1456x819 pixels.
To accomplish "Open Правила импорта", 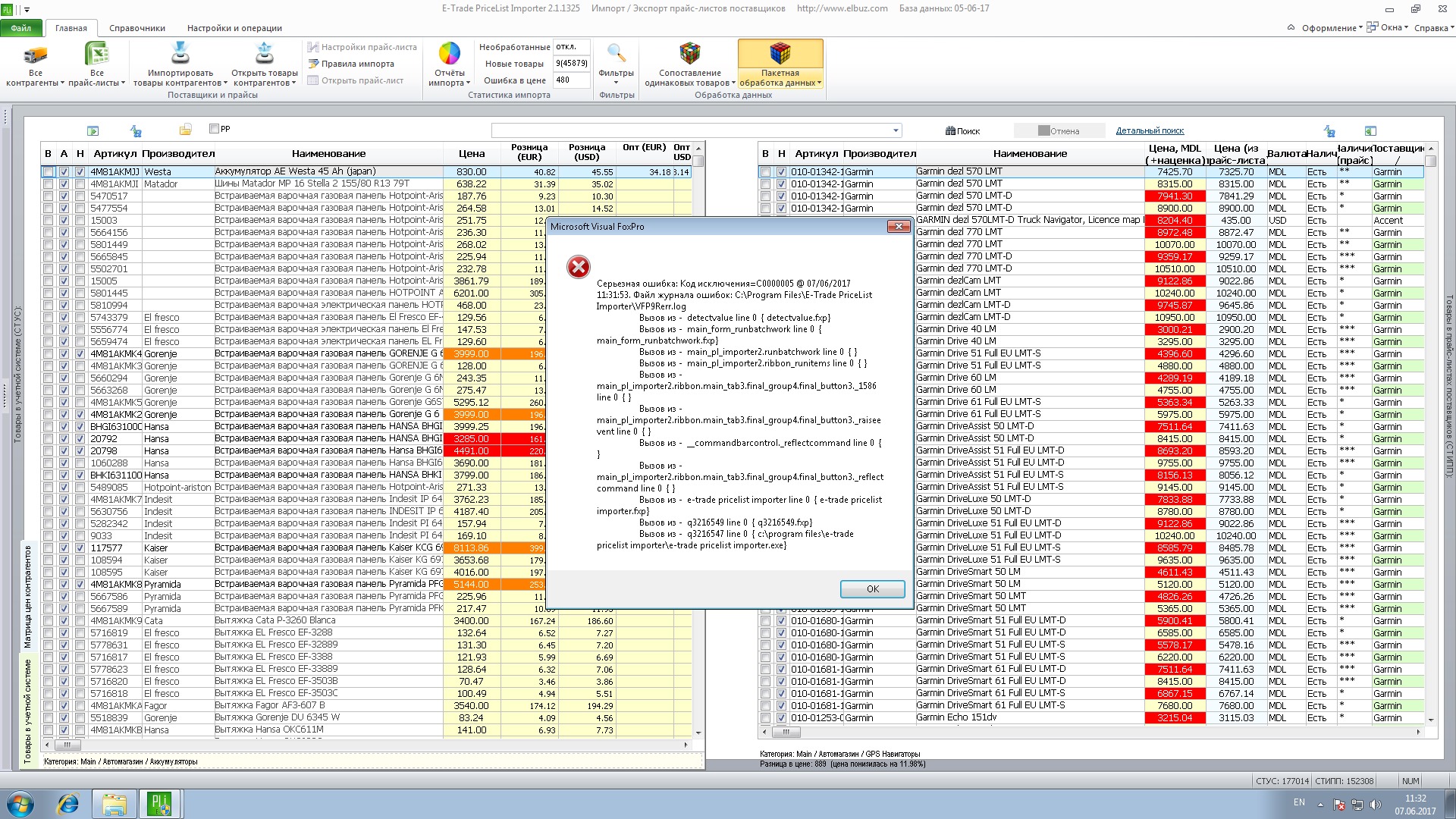I will [x=350, y=64].
